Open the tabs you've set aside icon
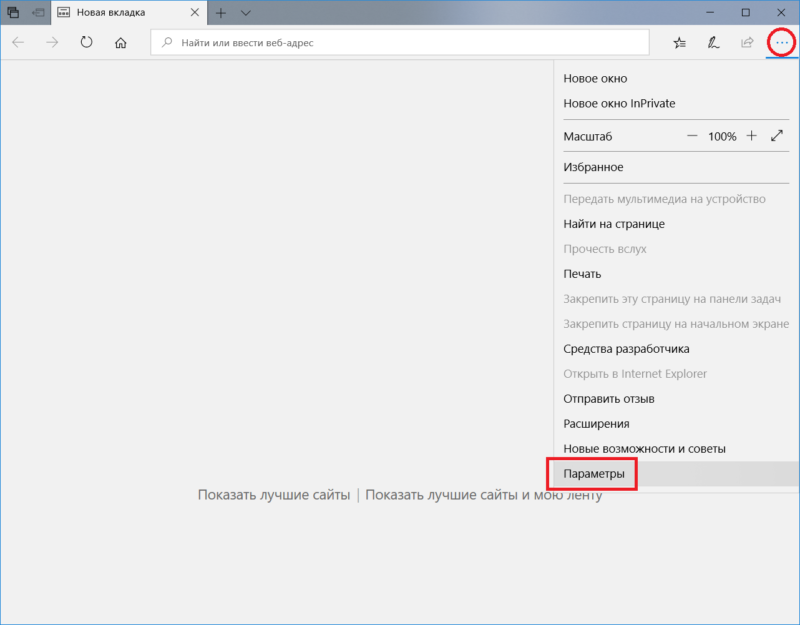Image resolution: width=800 pixels, height=625 pixels. coord(13,12)
